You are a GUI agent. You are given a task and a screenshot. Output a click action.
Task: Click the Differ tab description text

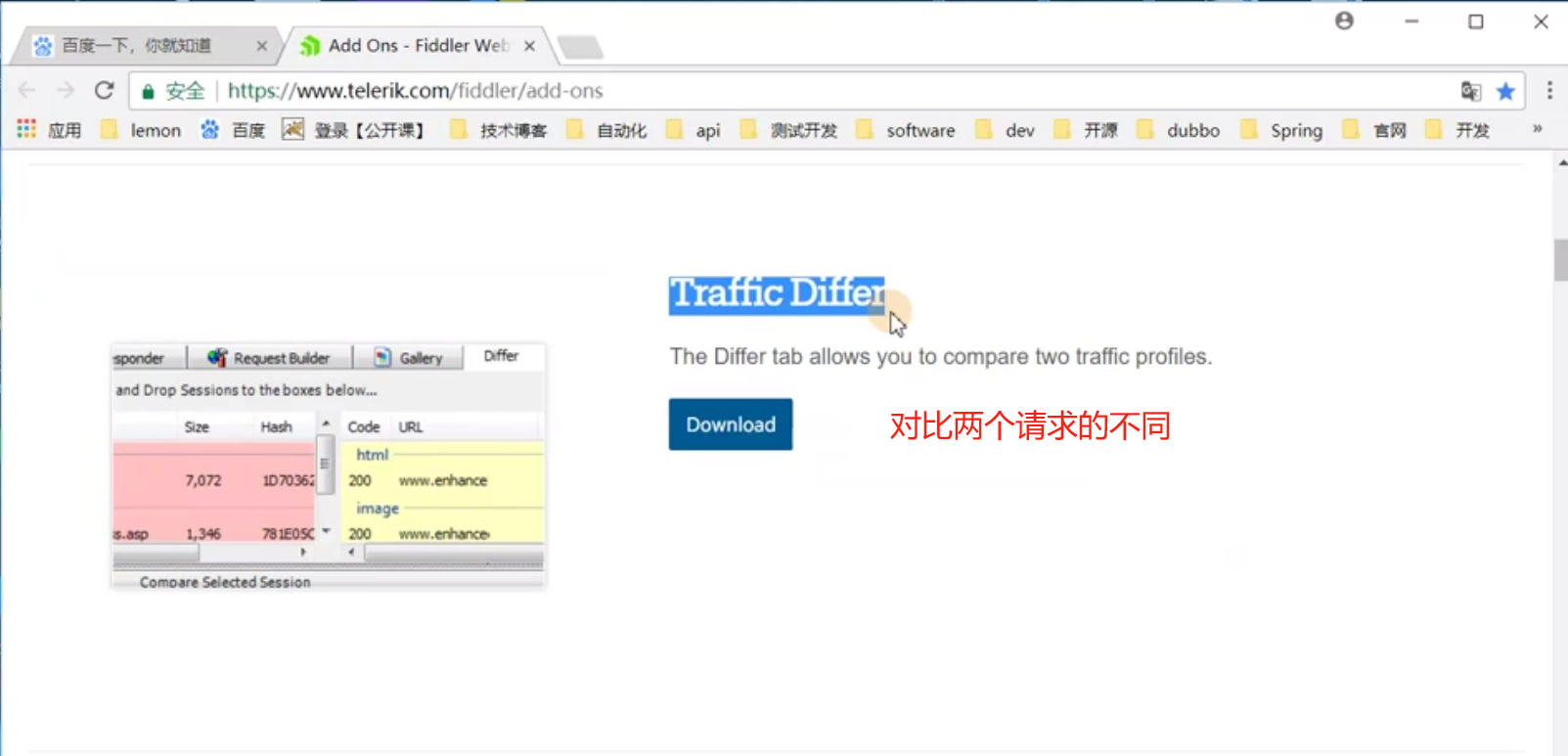[x=941, y=357]
